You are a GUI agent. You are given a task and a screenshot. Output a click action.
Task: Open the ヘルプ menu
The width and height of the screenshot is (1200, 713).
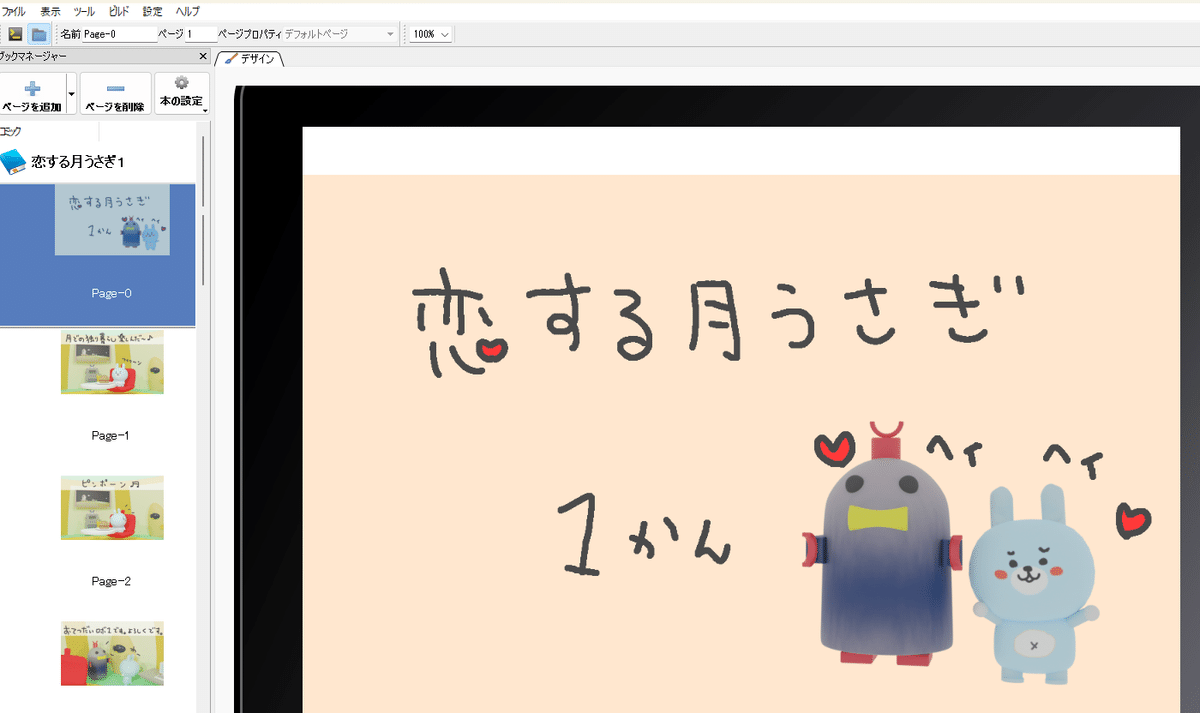click(188, 11)
